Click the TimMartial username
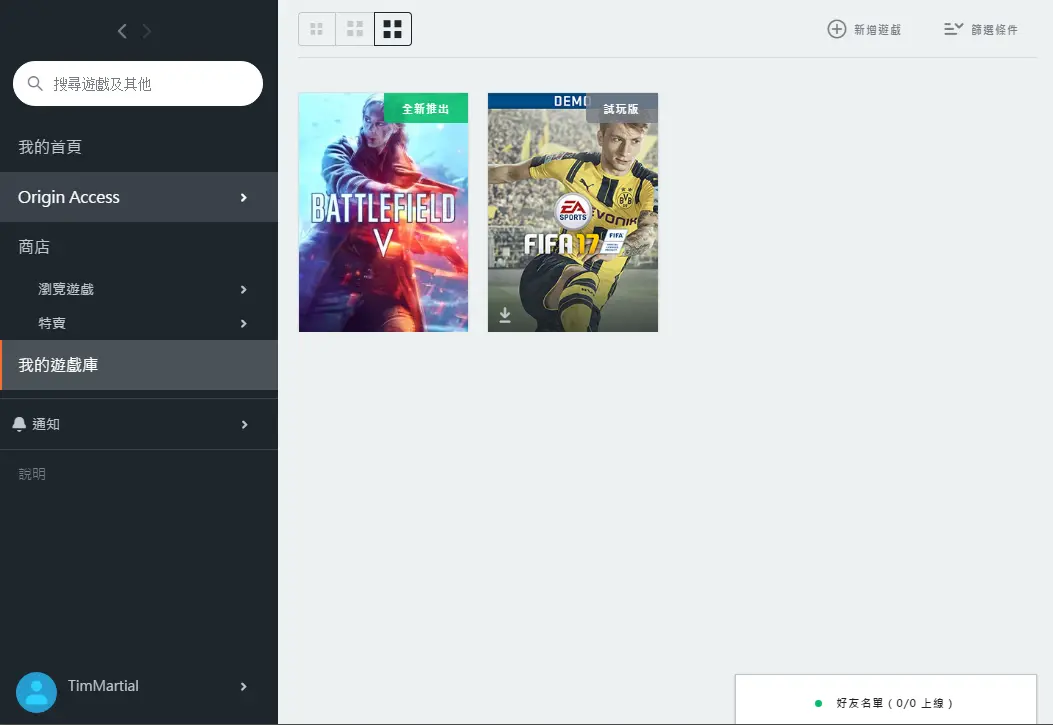This screenshot has width=1053, height=725. tap(103, 685)
